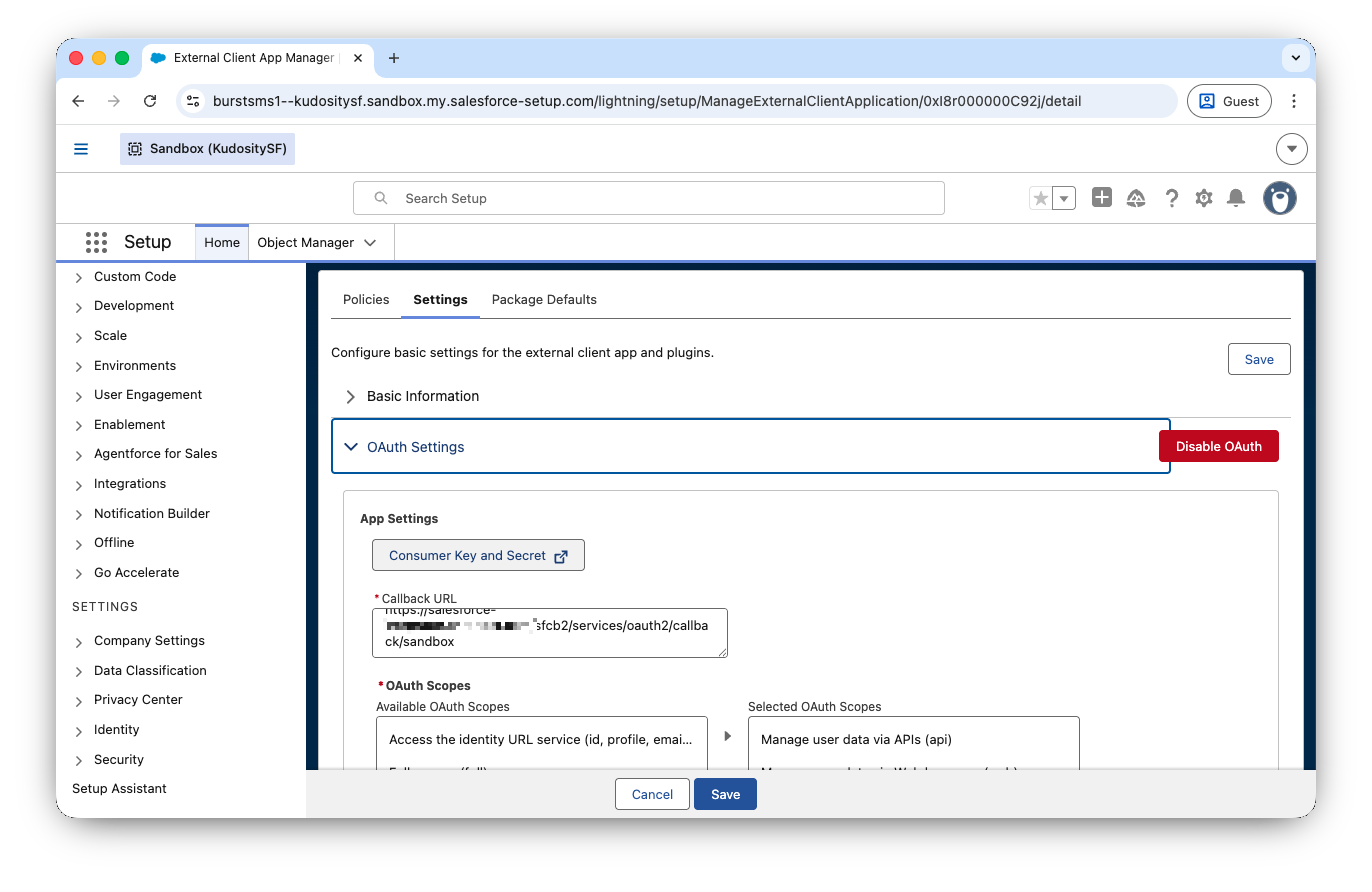Open the App Launcher grid icon
Viewport: 1372px width, 892px height.
(x=96, y=242)
